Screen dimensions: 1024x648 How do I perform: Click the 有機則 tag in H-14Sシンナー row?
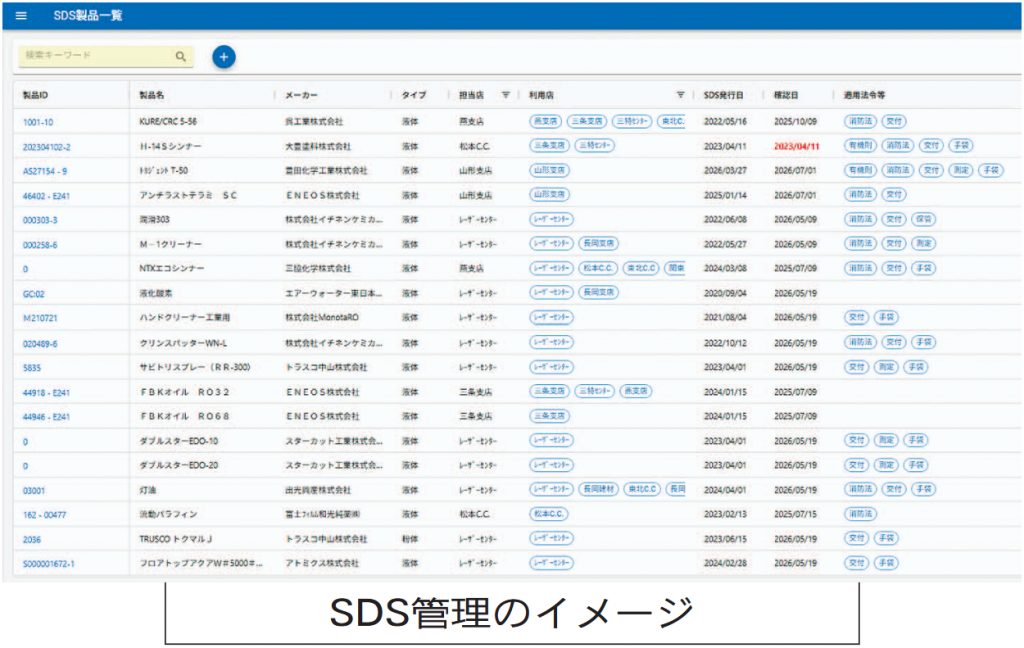859,146
